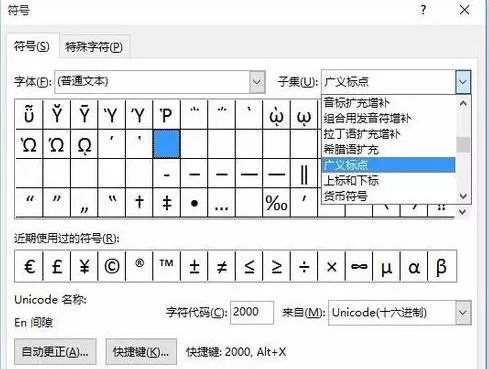Select the Greek Ῥ symbol in grid

point(166,115)
